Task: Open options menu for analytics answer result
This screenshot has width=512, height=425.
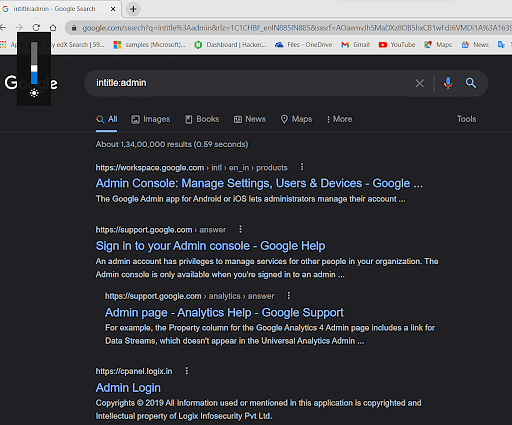Action: [289, 295]
